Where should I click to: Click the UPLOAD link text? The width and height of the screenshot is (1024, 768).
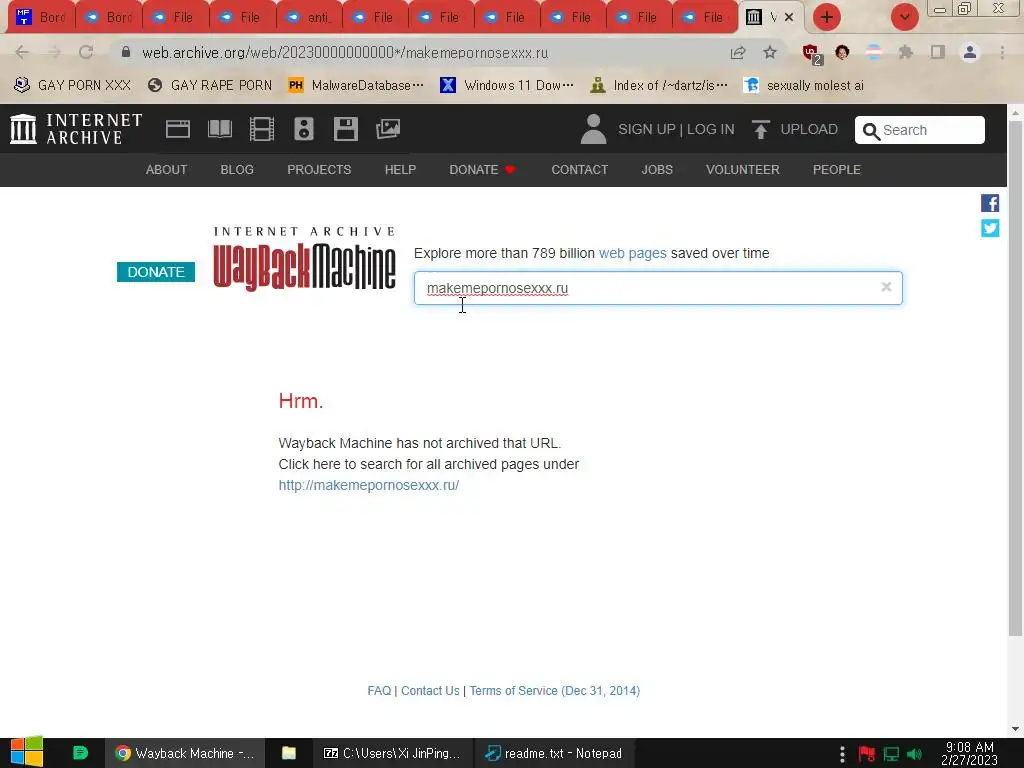[x=809, y=129]
